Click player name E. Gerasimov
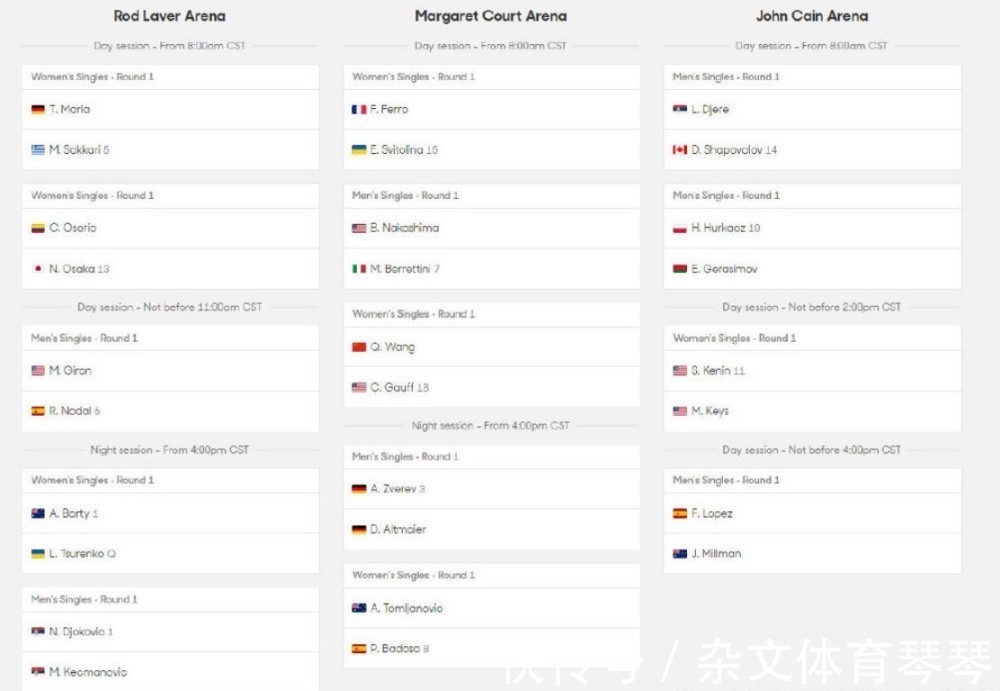Viewport: 1000px width, 691px height. pos(724,269)
